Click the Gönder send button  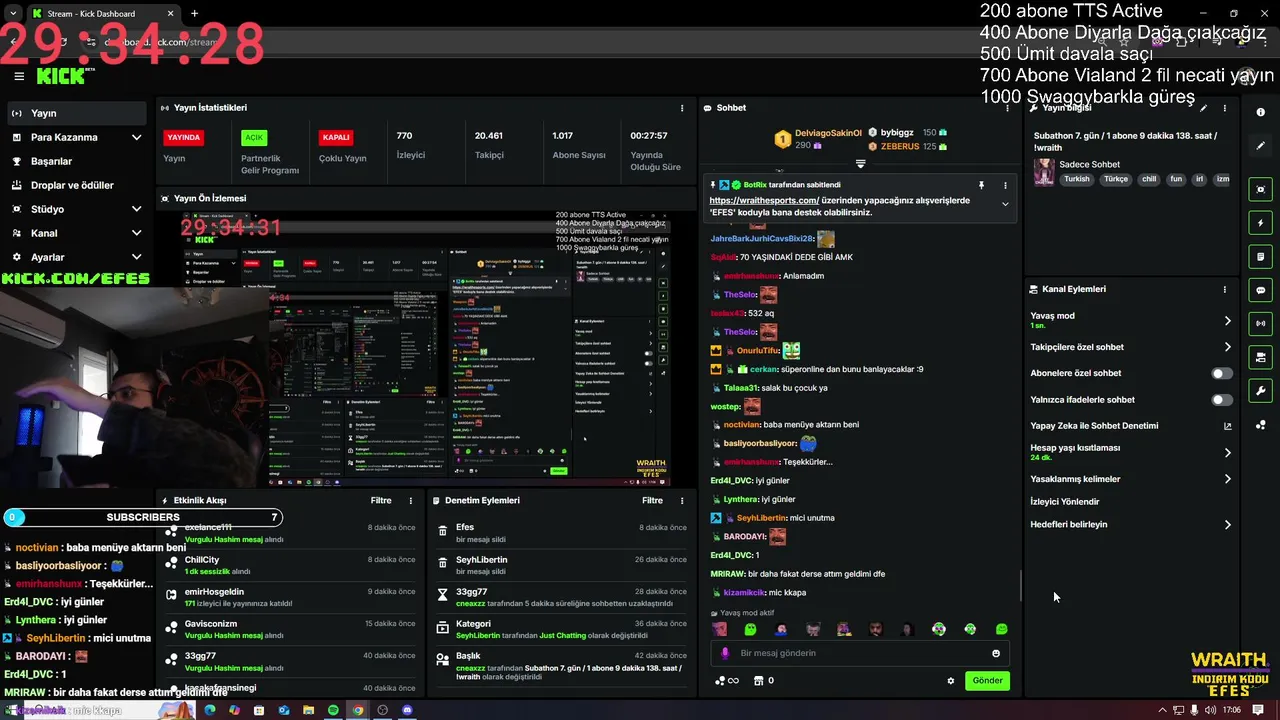coord(987,681)
